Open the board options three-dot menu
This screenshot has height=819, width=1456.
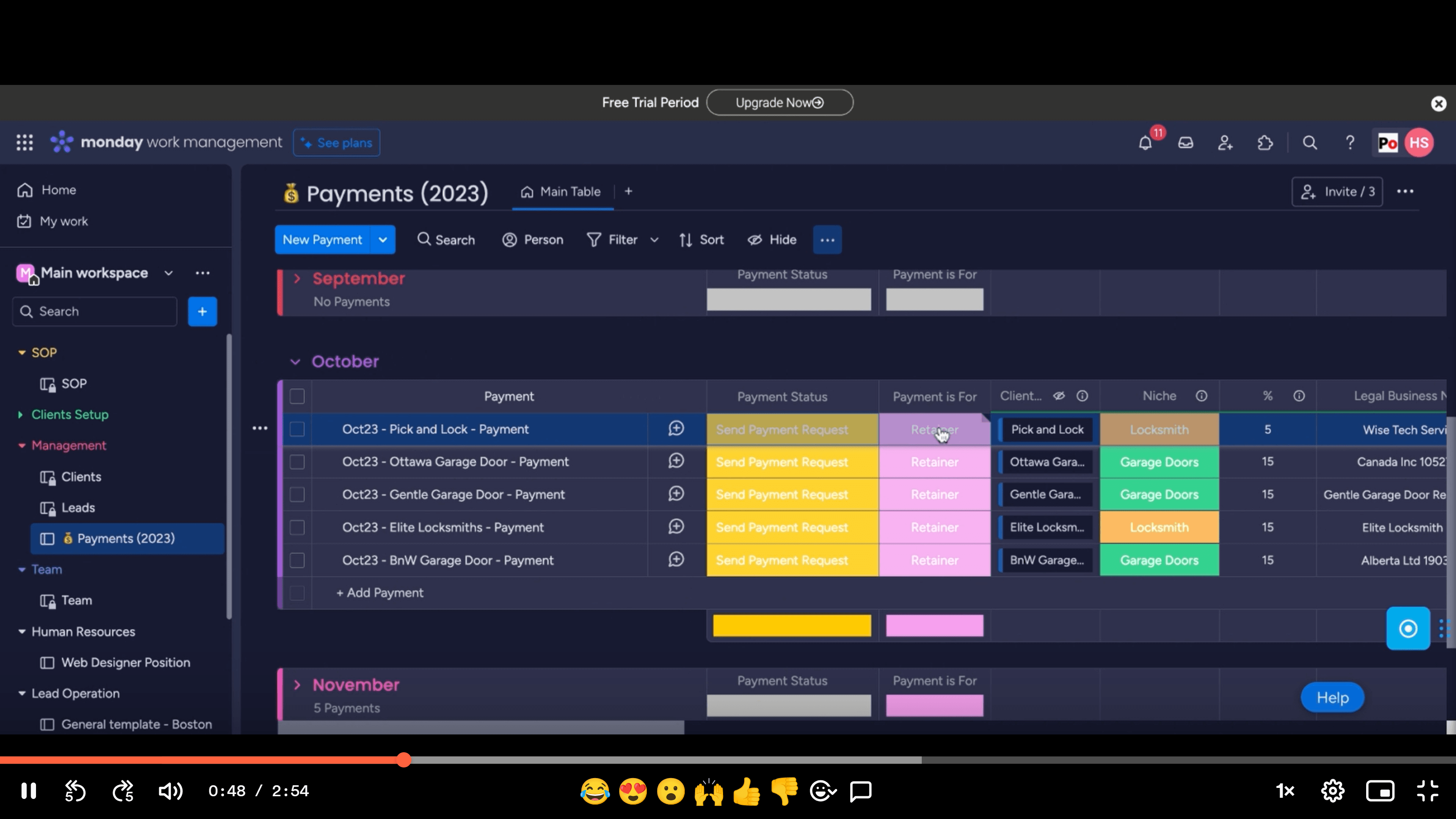tap(1405, 191)
